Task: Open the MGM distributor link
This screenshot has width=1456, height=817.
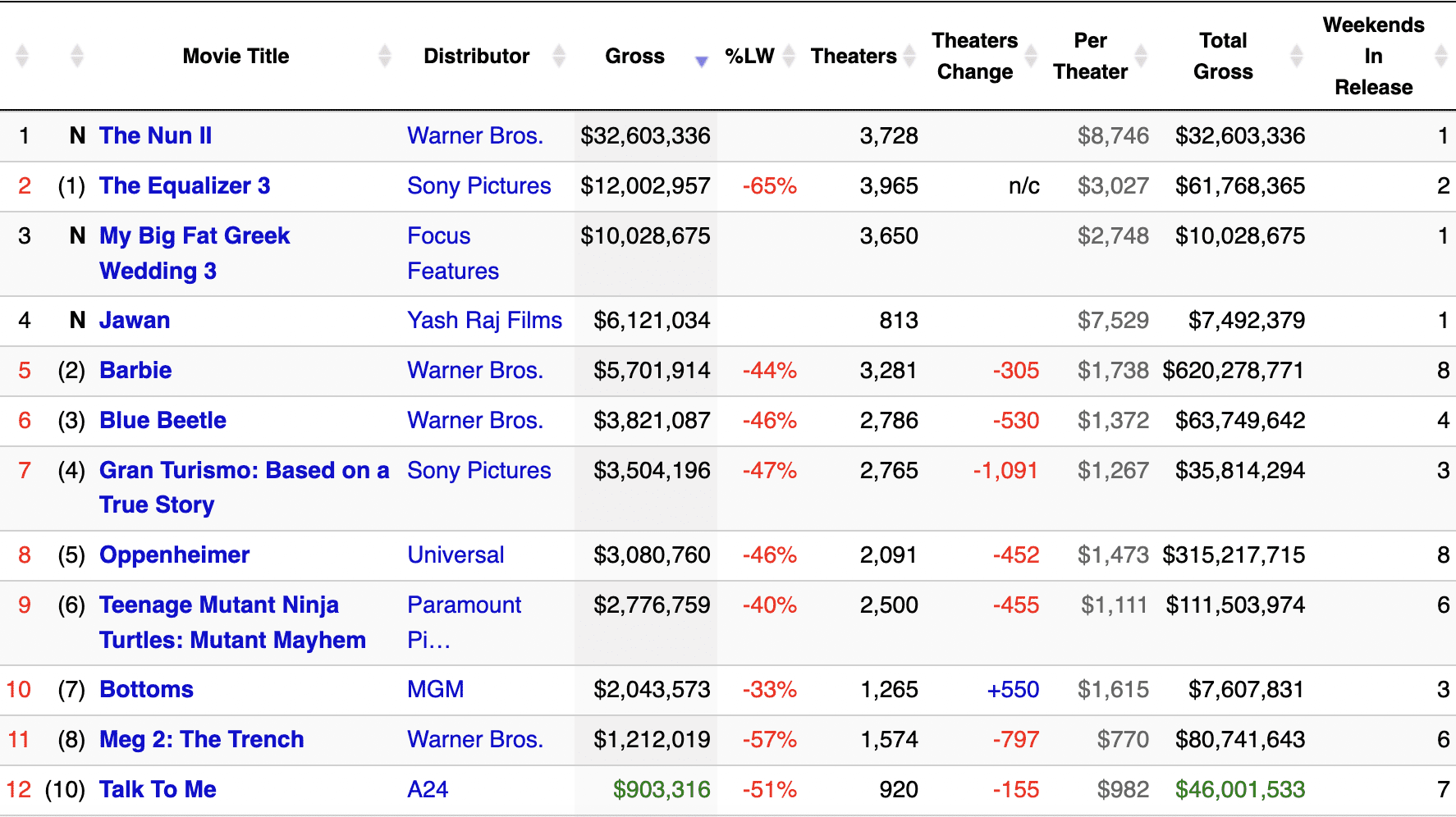Action: pyautogui.click(x=435, y=689)
